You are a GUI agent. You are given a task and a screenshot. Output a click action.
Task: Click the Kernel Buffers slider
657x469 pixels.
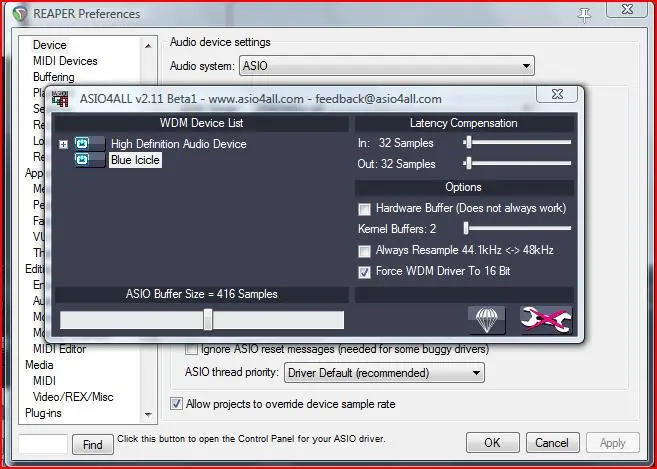click(x=517, y=228)
